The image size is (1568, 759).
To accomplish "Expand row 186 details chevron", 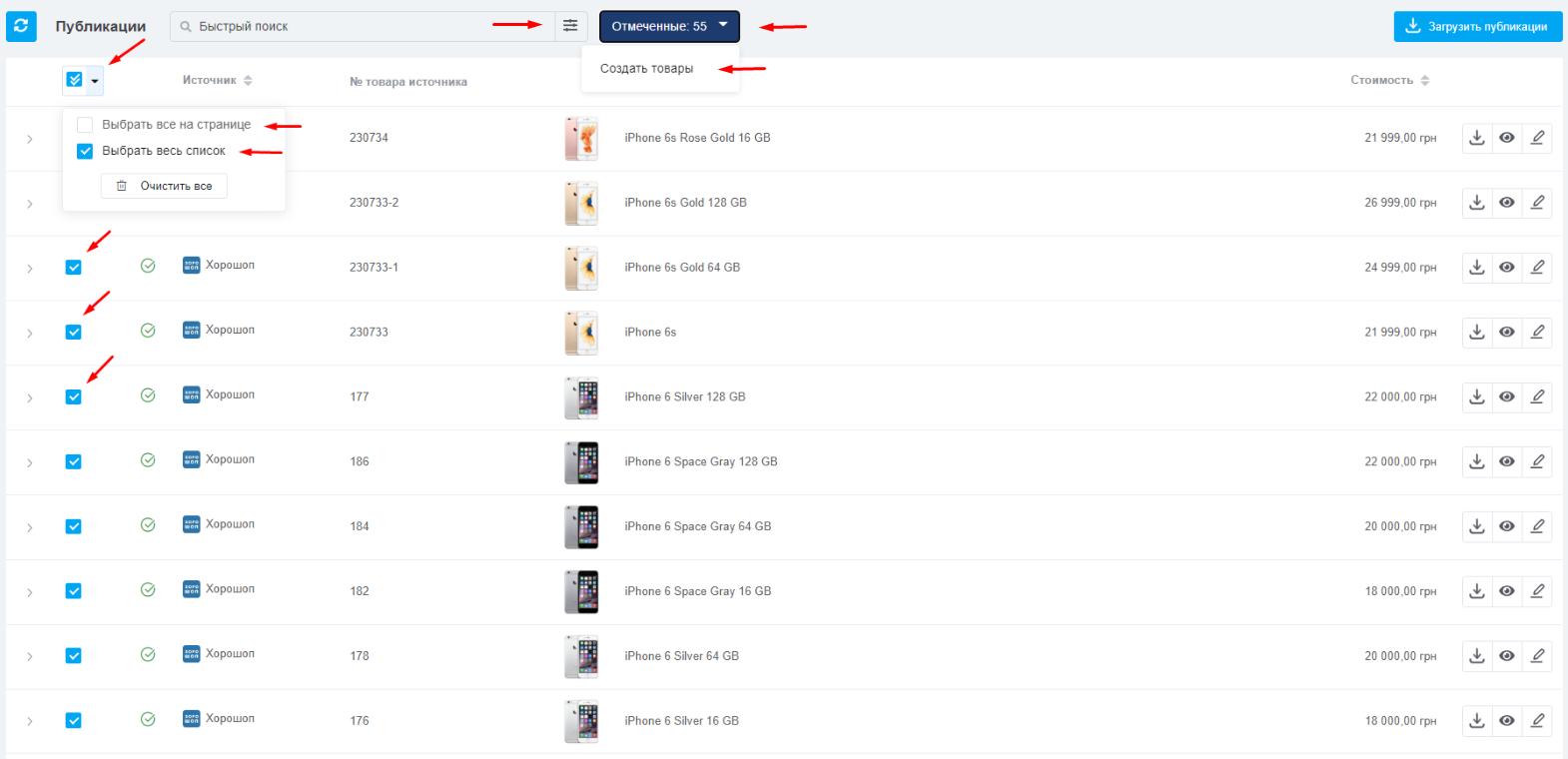I will tap(30, 462).
